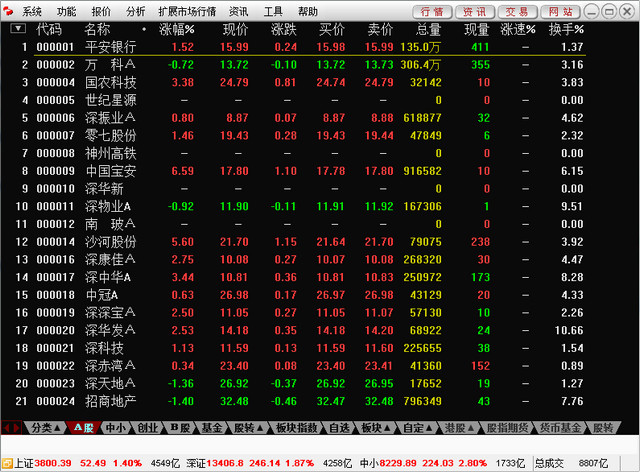640x472 pixels.
Task: Open the 分析 menu
Action: coord(136,11)
